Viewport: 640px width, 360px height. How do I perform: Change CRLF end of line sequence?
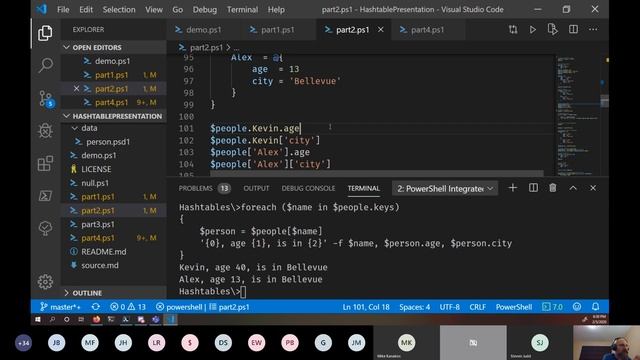(x=478, y=307)
